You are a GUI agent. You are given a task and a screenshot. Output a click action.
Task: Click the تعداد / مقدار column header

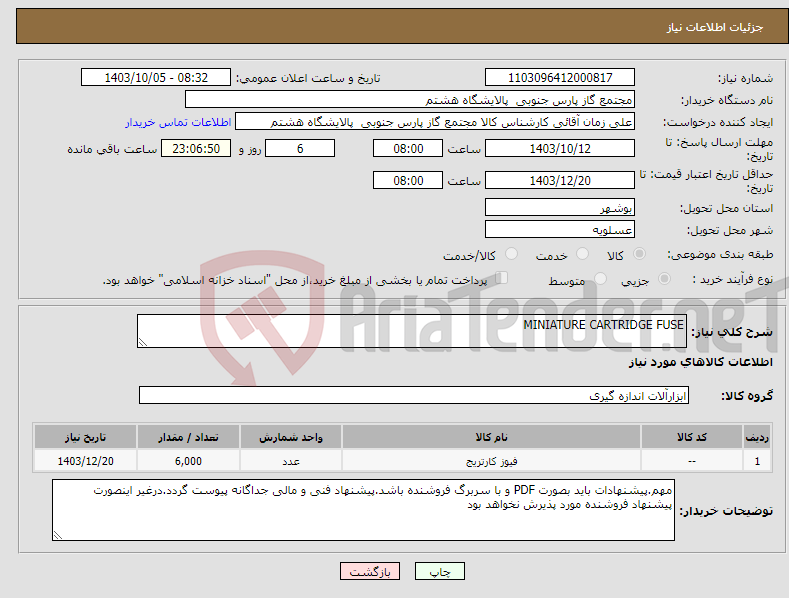tap(188, 437)
